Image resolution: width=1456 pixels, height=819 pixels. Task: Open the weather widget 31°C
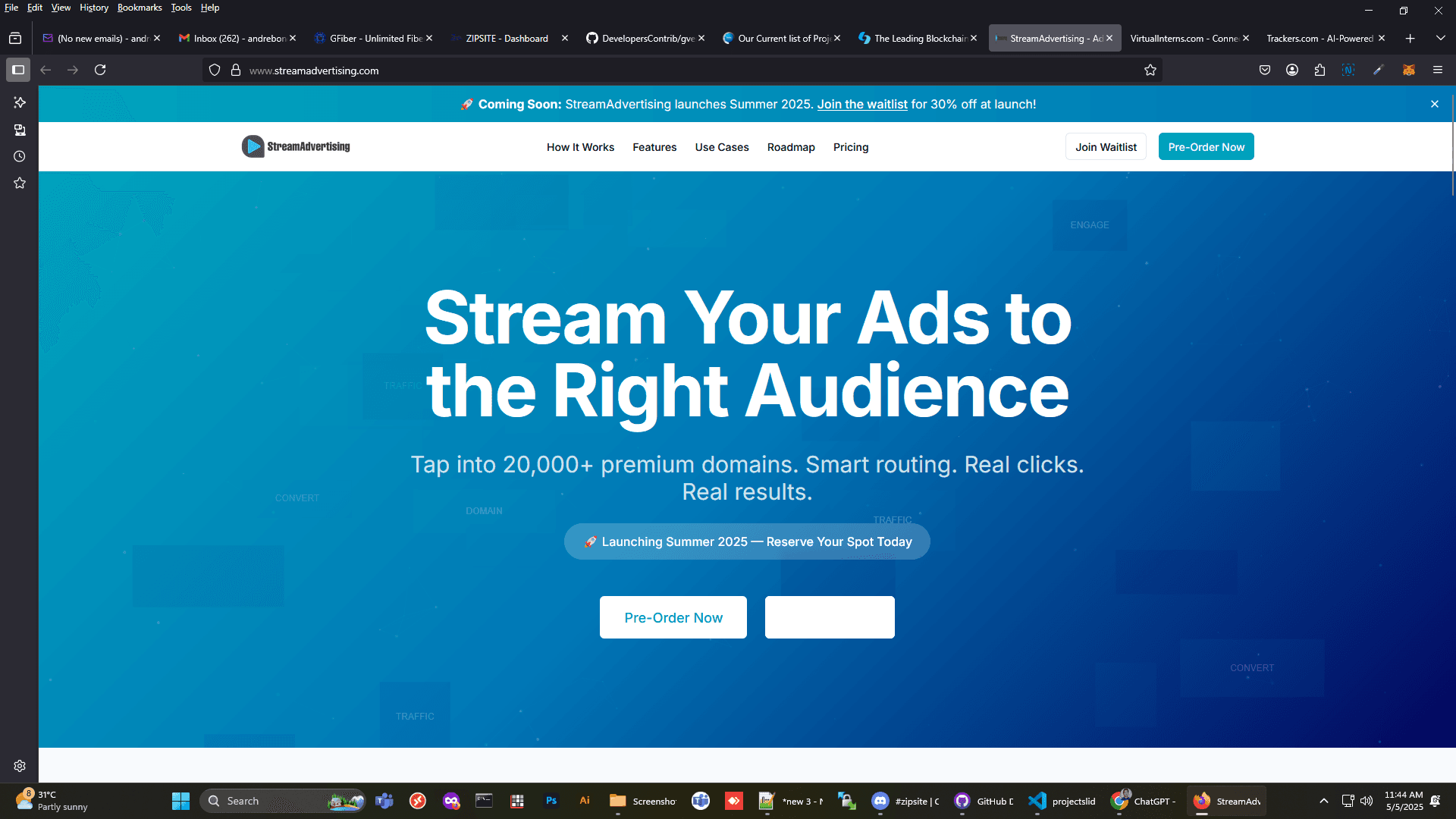[x=52, y=801]
